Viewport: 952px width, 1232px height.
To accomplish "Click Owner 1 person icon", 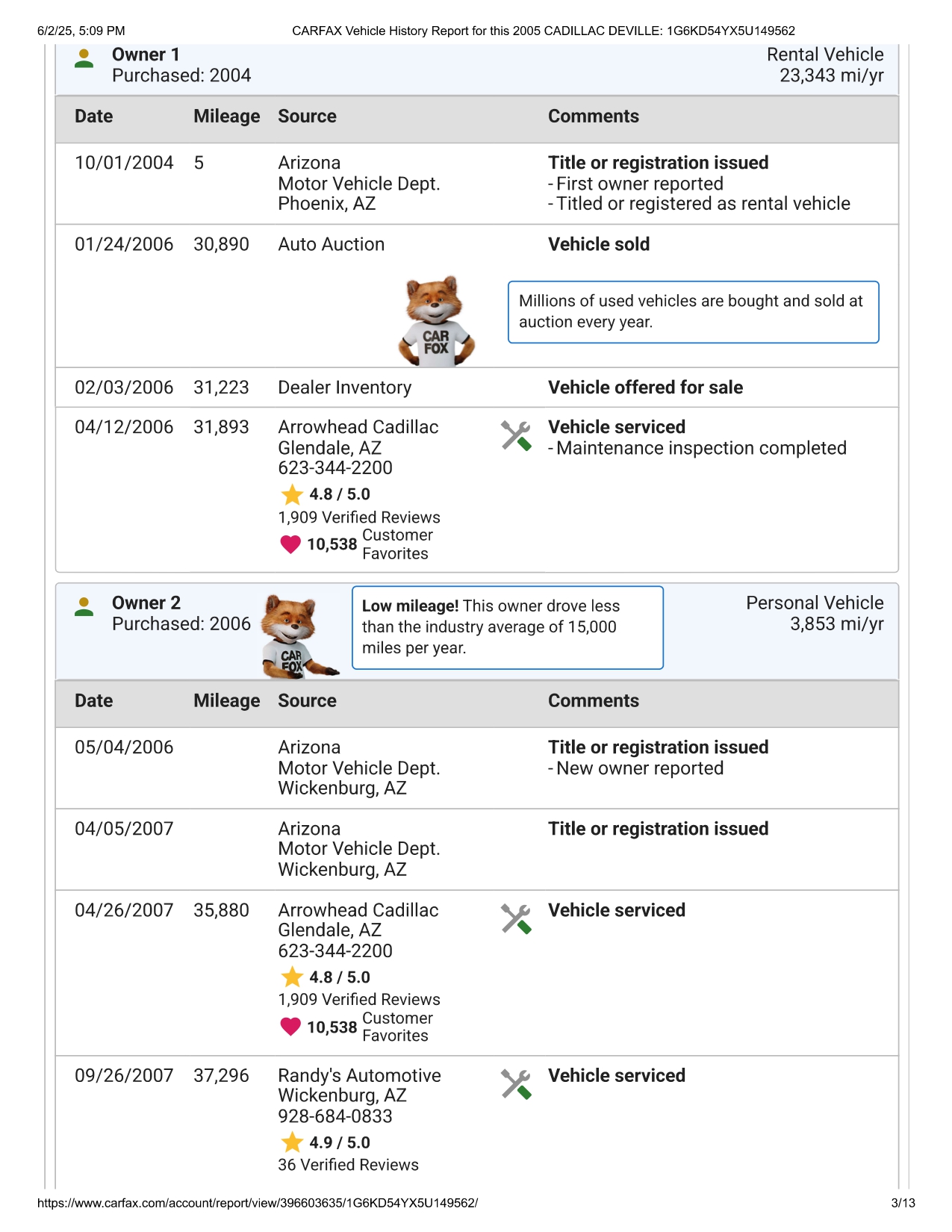I will (84, 59).
